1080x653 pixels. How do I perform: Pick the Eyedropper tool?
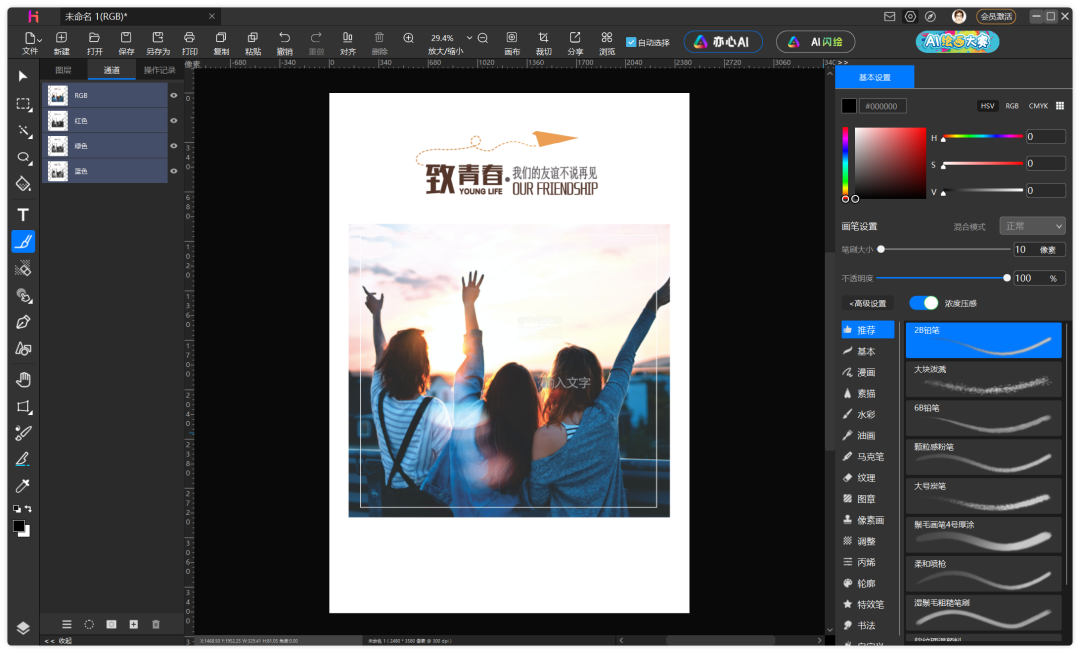point(23,486)
